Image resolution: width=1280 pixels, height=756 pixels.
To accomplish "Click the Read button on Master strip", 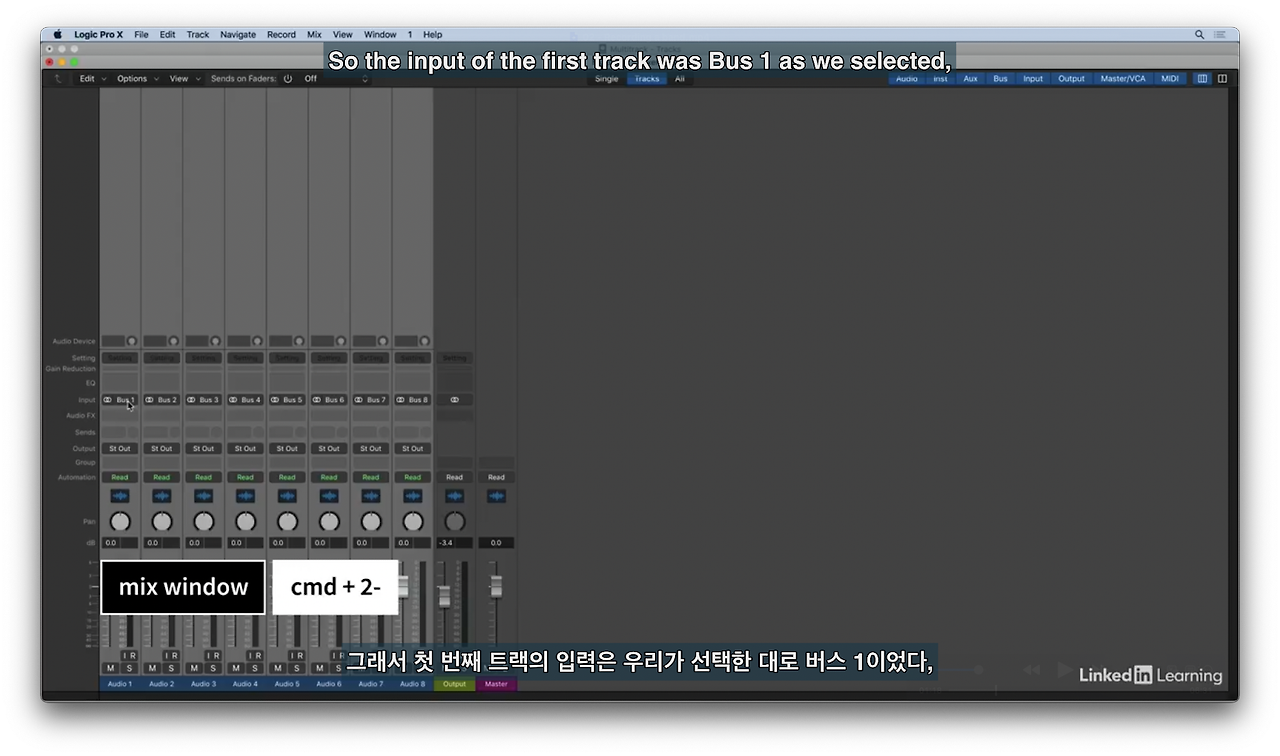I will (496, 477).
